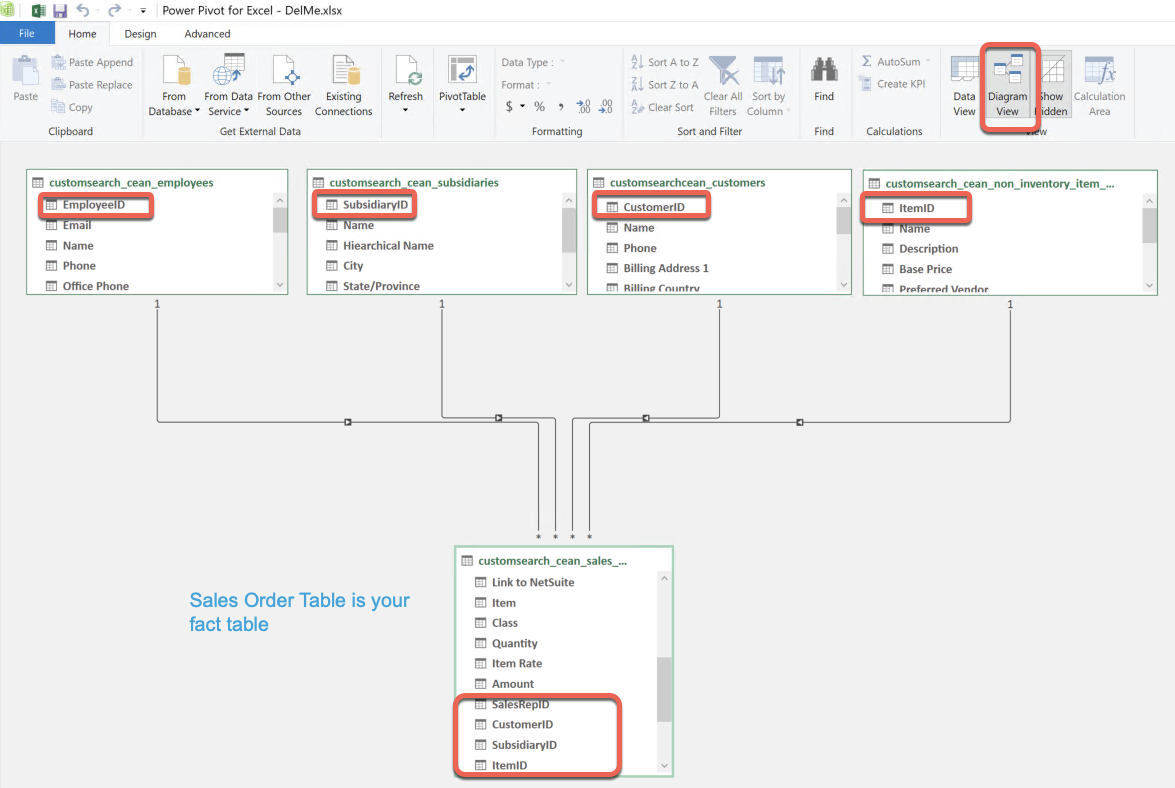Select the Design ribbon tab
Viewport: 1175px width, 788px height.
pos(140,34)
